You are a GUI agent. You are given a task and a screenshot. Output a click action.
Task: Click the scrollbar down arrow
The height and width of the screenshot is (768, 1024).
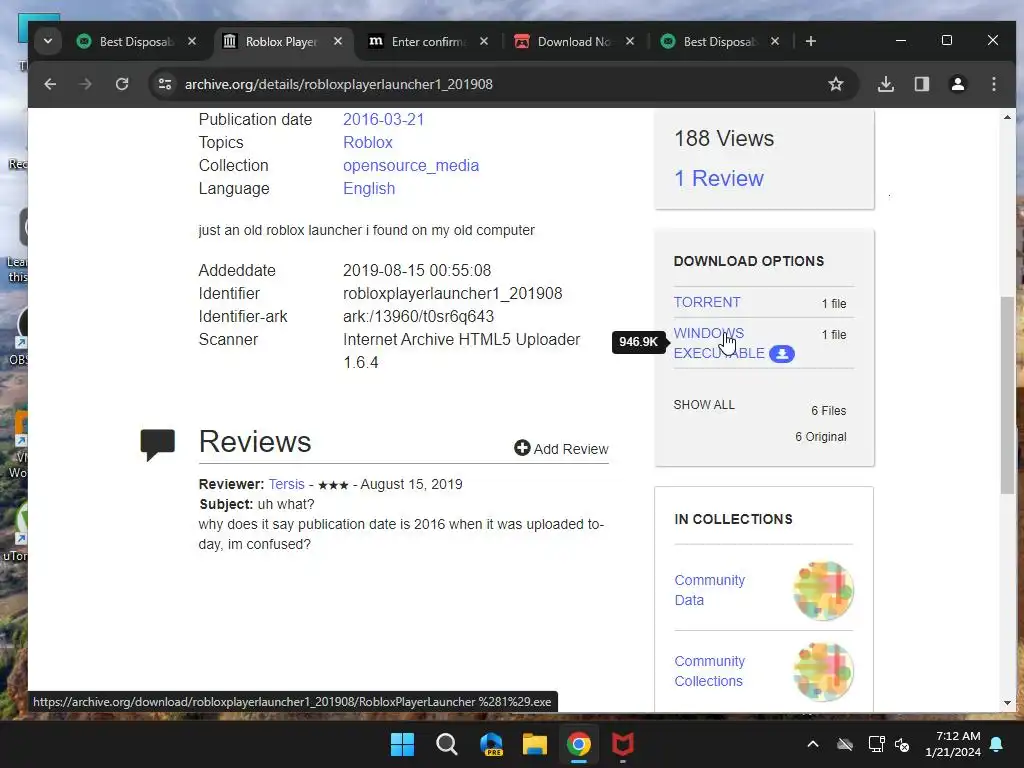click(x=1007, y=703)
